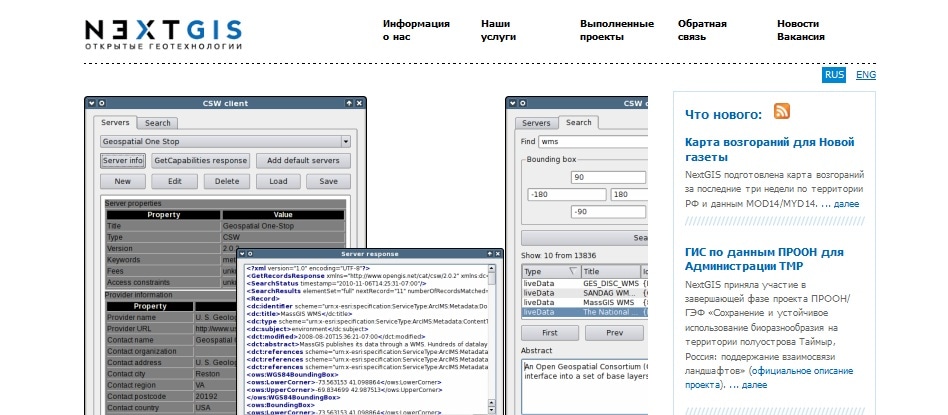Image resolution: width=948 pixels, height=415 pixels.
Task: Switch site language to ENG
Action: click(866, 75)
